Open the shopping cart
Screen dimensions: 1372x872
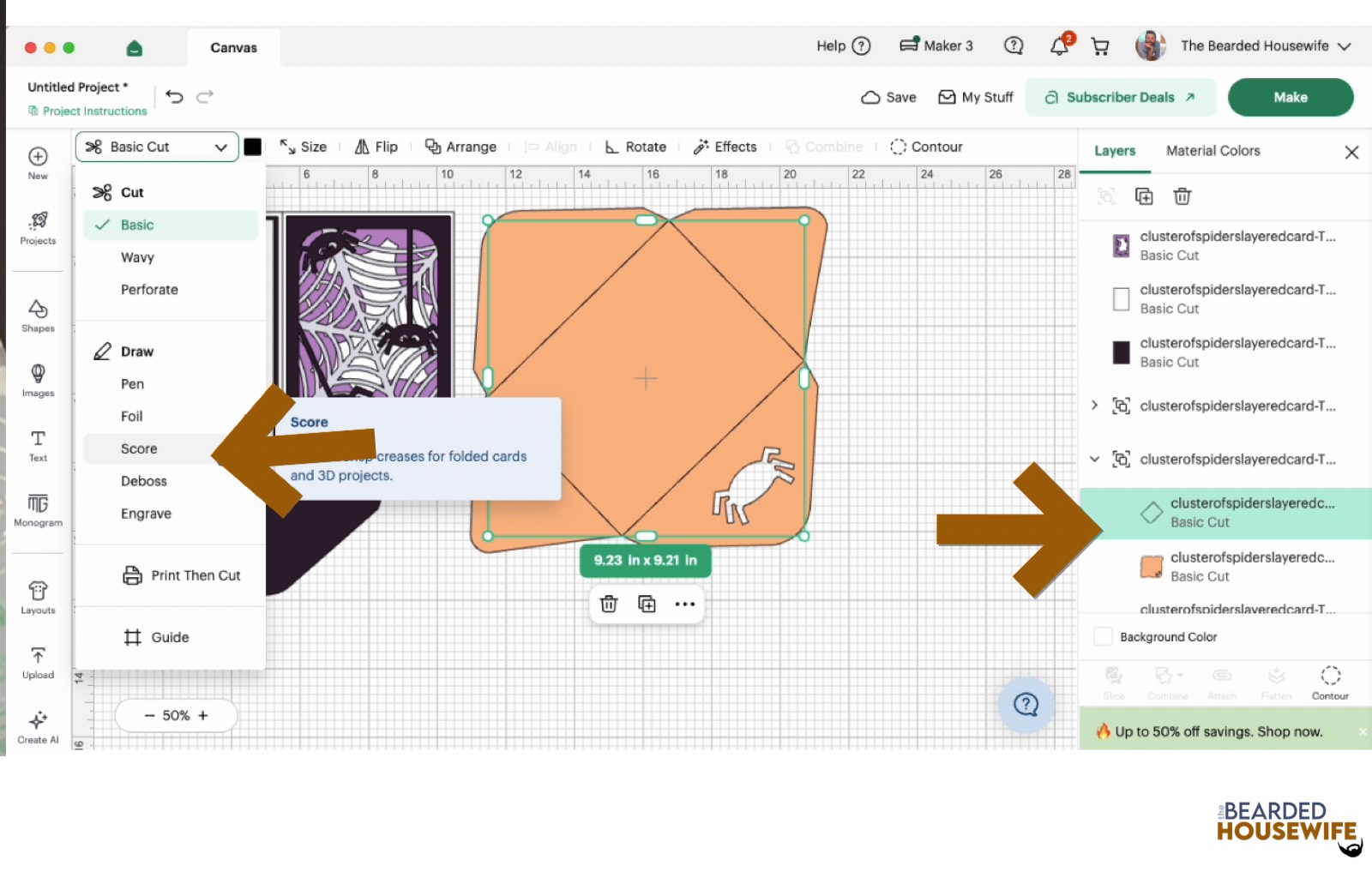(1100, 46)
